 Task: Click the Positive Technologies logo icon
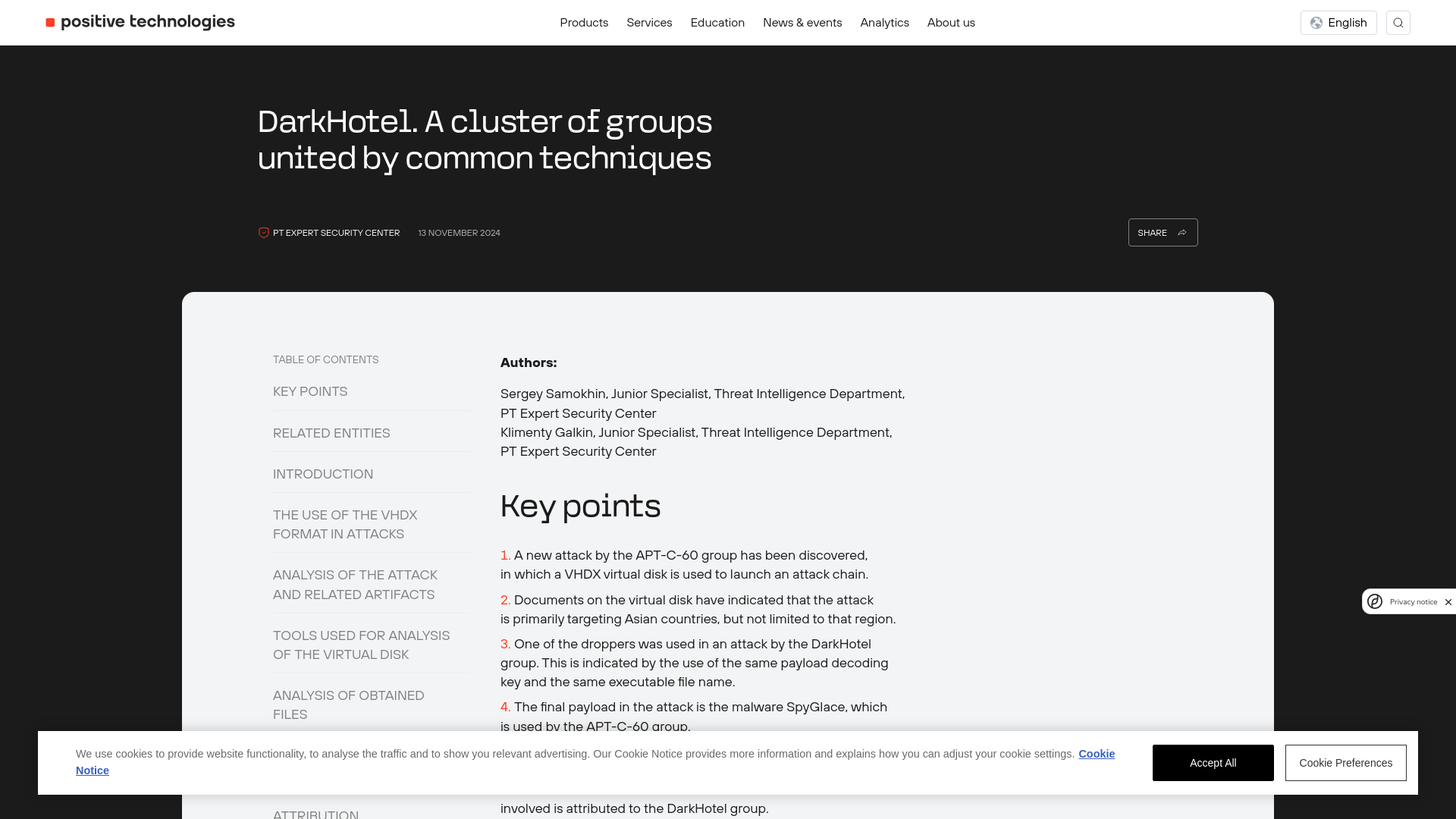[x=50, y=22]
